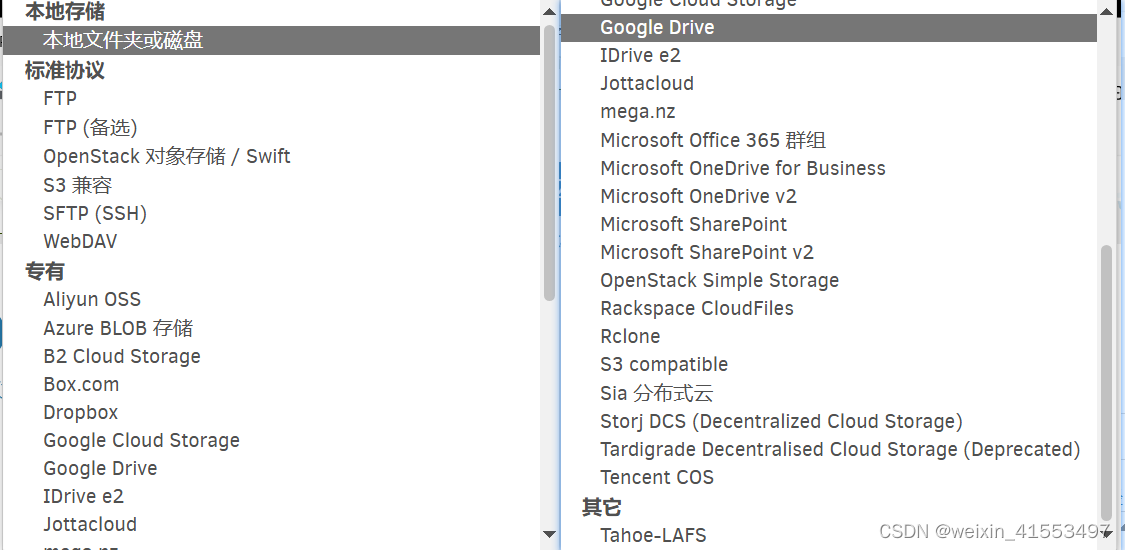Screen dimensions: 1125x550
Task: Choose OpenStack Simple Storage
Action: (719, 280)
